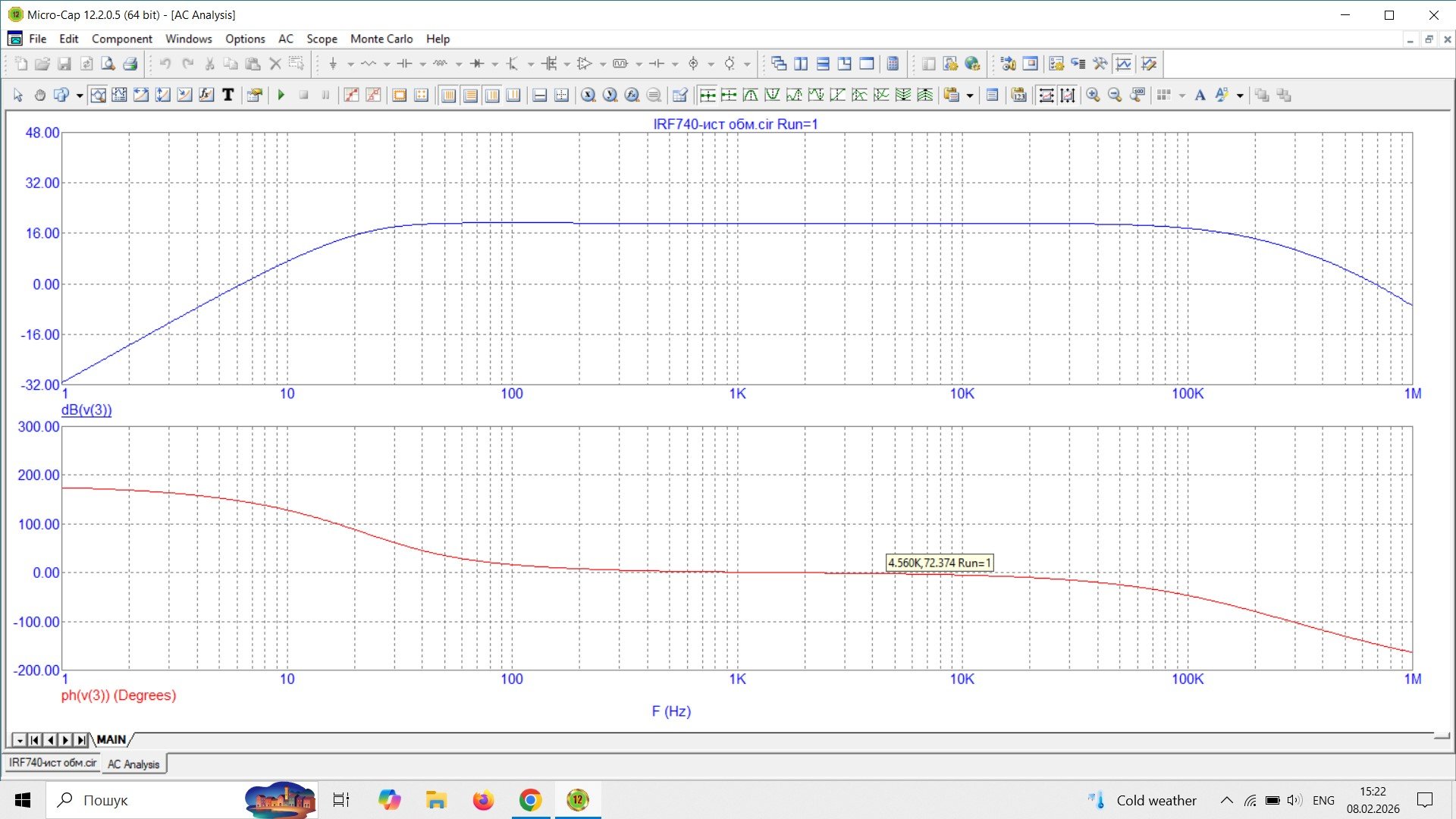Click the dB(v(3)) plot label
Viewport: 1456px width, 819px height.
click(86, 409)
